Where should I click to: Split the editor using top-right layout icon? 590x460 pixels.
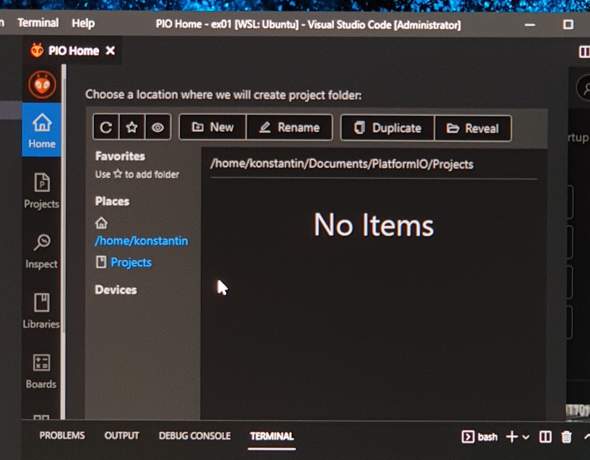click(x=584, y=52)
